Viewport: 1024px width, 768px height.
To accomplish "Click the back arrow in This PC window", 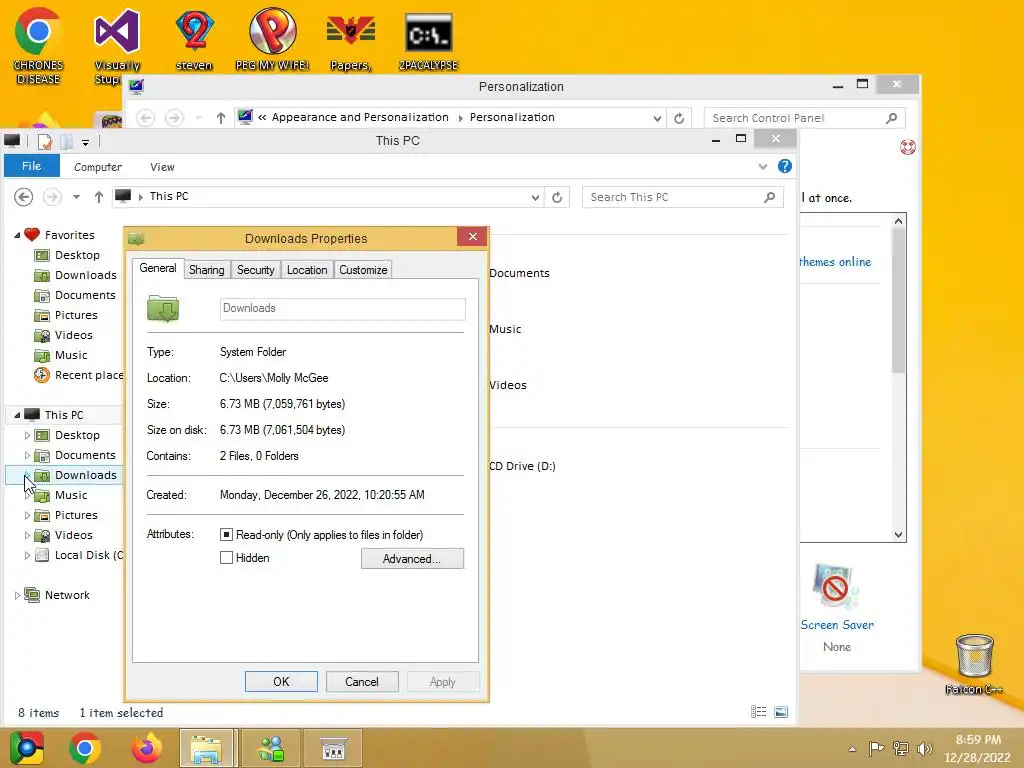I will (x=24, y=197).
